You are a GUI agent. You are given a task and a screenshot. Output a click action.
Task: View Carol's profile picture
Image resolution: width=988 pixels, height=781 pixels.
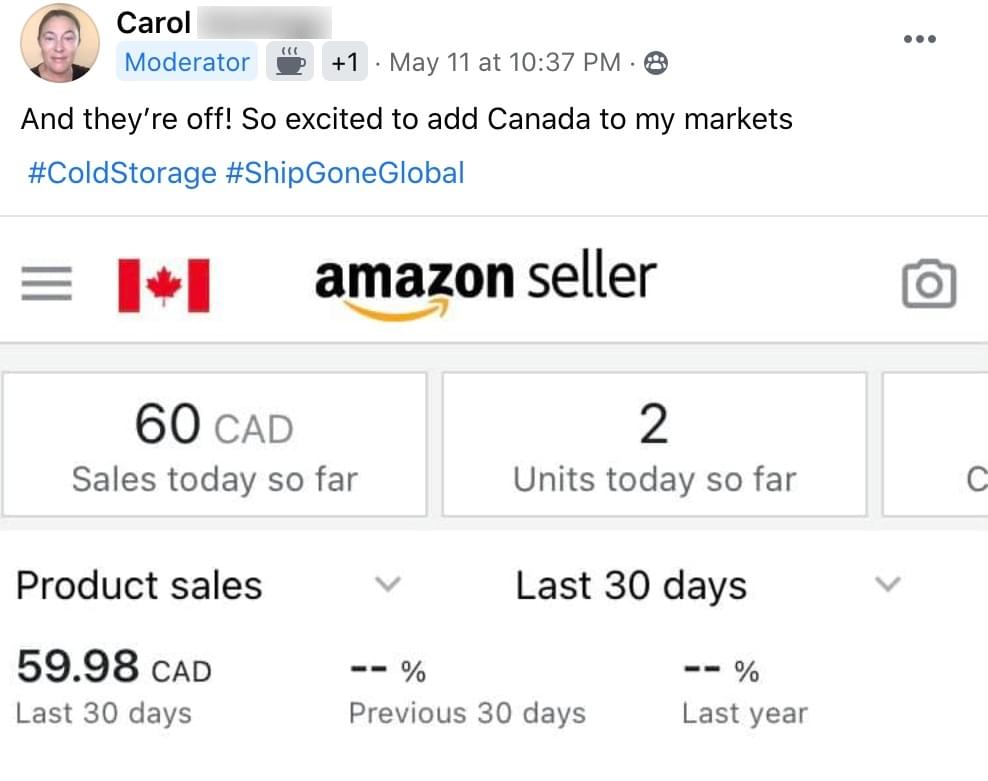pyautogui.click(x=60, y=43)
